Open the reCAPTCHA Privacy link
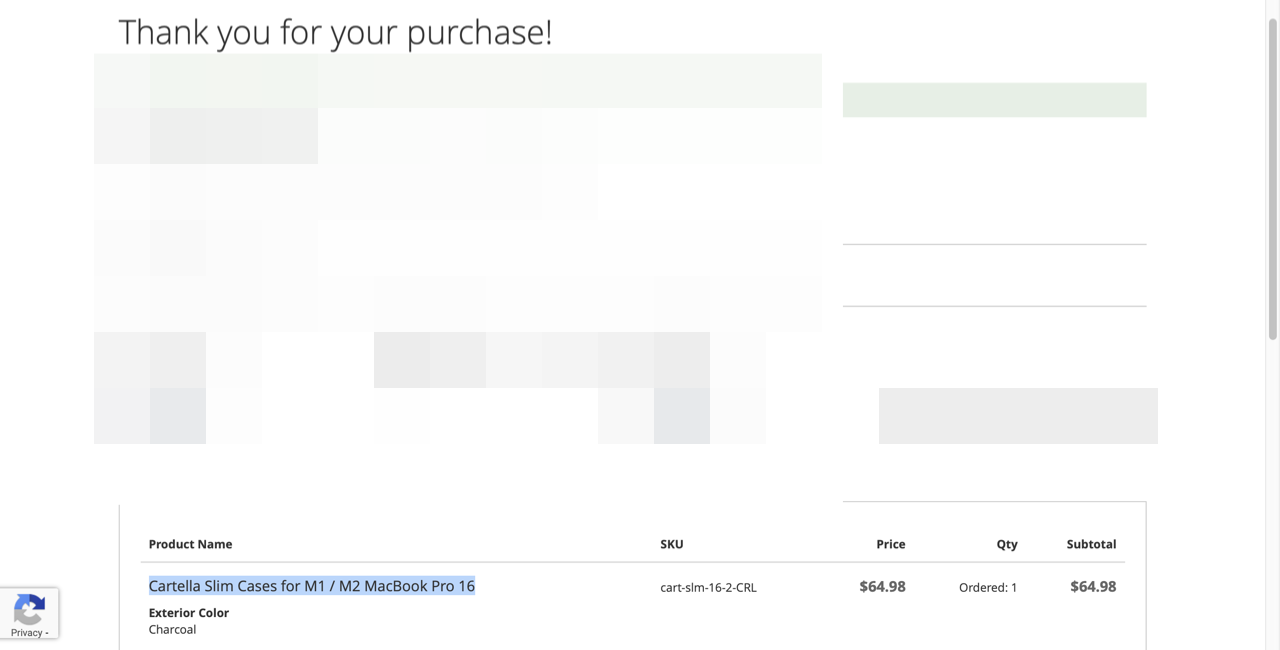The image size is (1280, 650). [x=26, y=632]
